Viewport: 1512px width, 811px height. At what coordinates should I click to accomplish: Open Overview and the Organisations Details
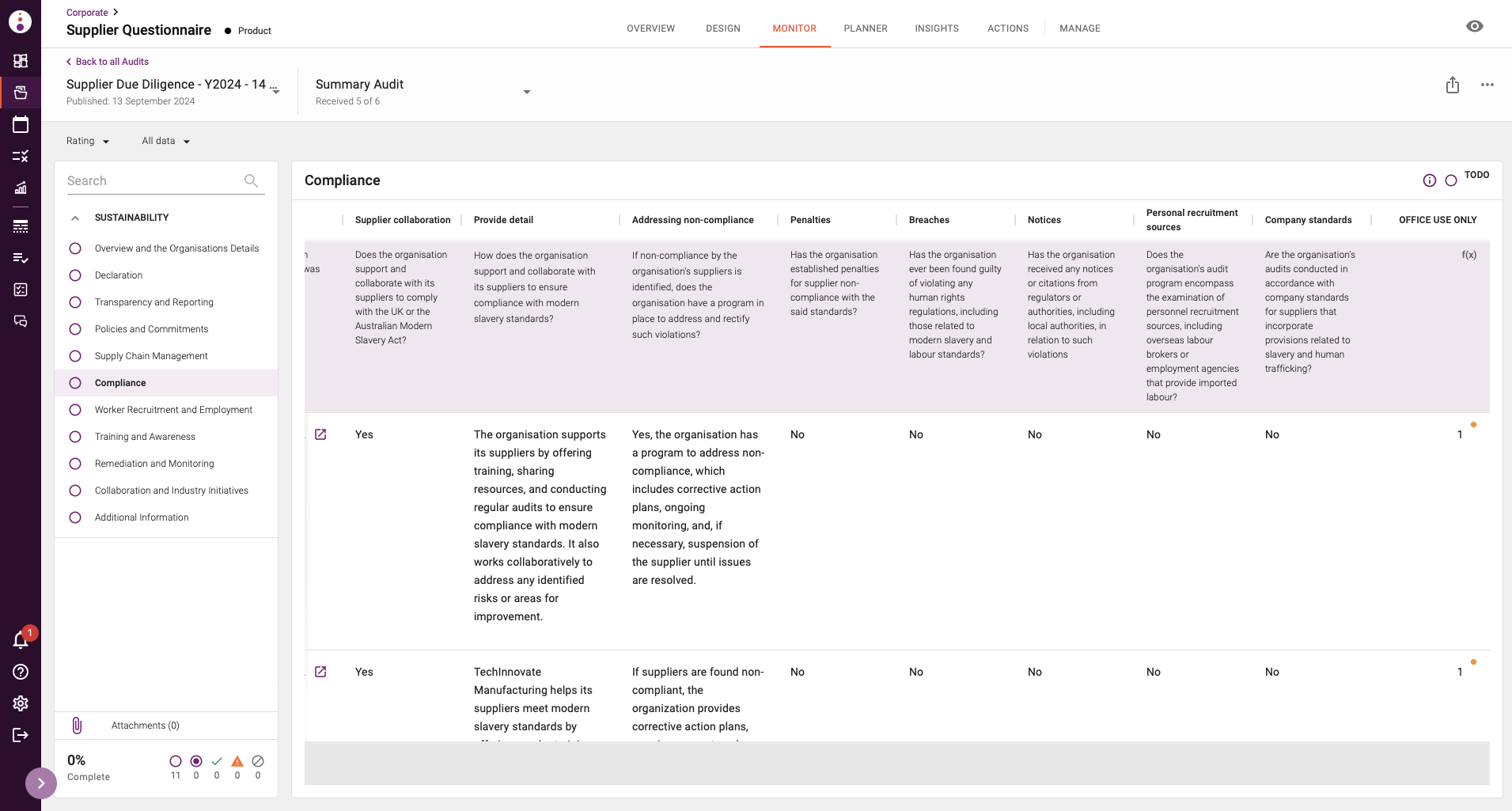(x=176, y=248)
